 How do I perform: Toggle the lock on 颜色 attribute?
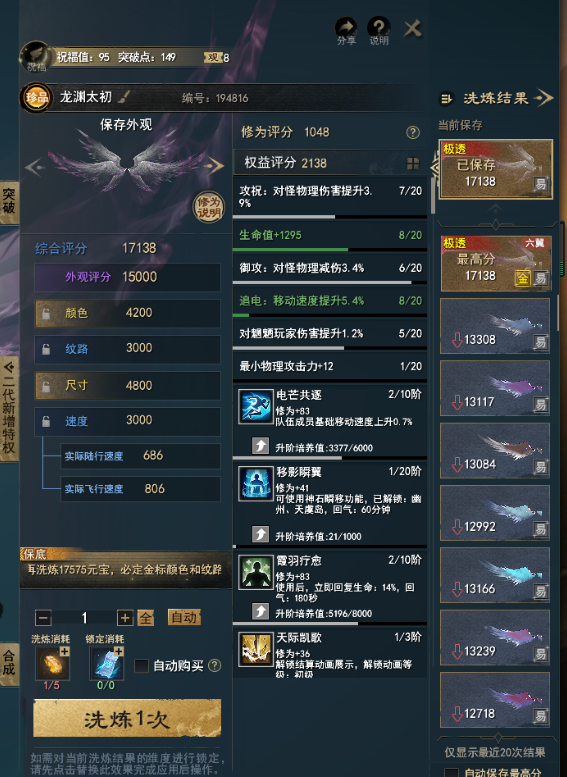(x=46, y=313)
